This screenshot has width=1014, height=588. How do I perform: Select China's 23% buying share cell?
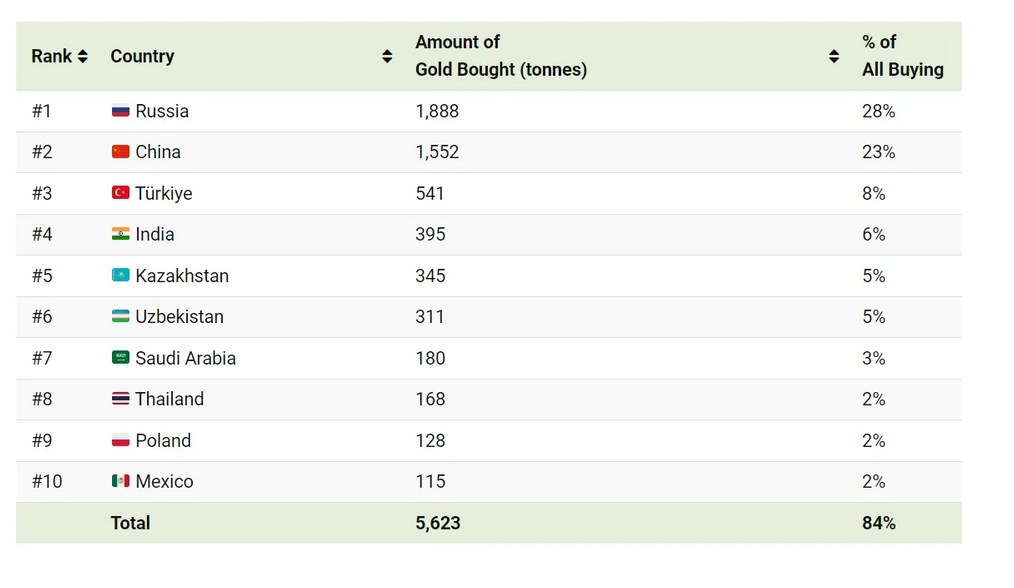pyautogui.click(x=878, y=152)
